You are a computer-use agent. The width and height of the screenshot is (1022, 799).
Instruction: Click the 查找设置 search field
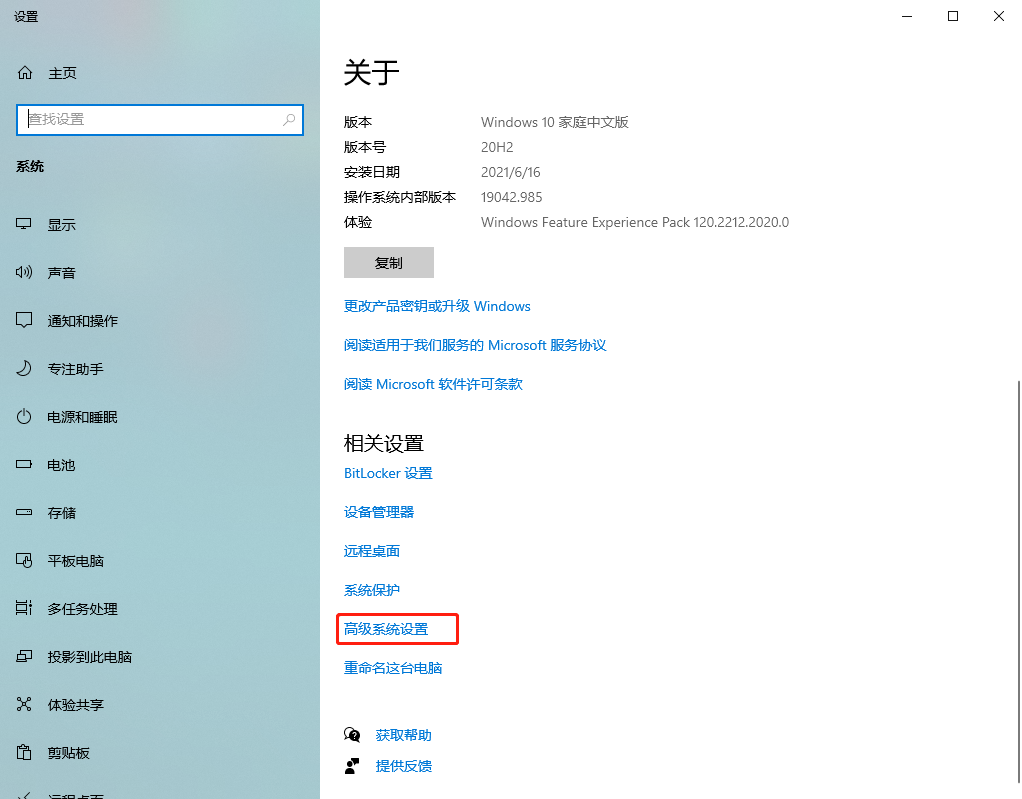pyautogui.click(x=160, y=120)
